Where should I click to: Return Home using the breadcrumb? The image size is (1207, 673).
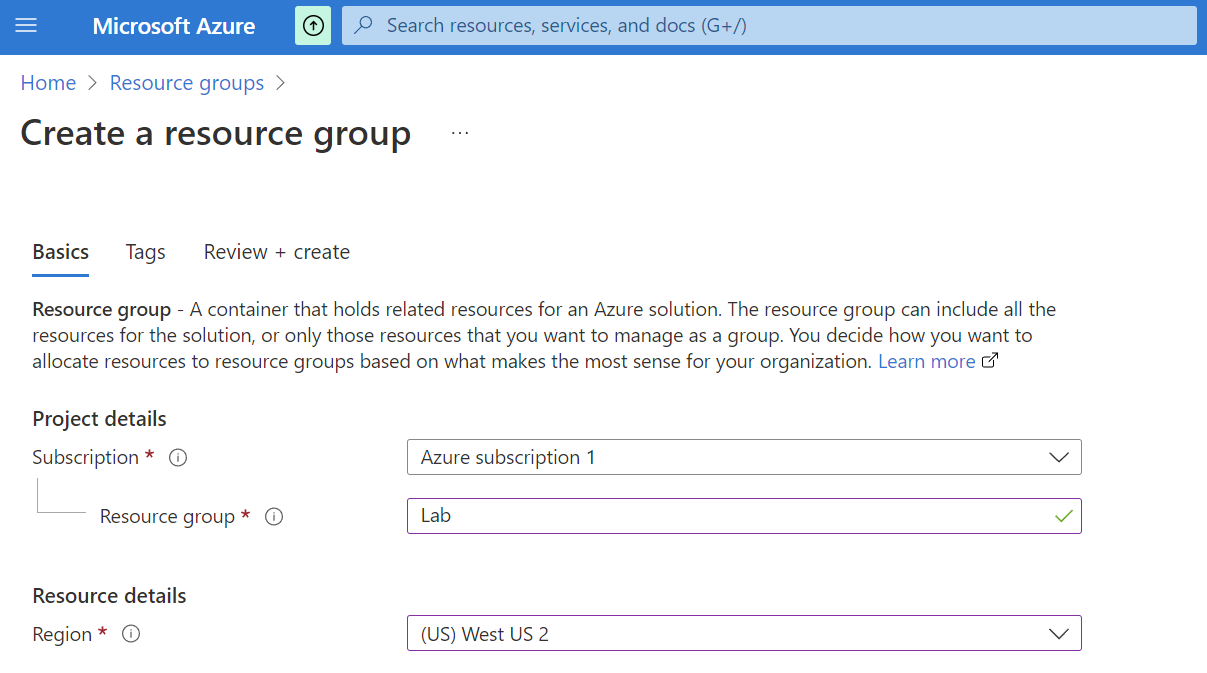point(48,82)
